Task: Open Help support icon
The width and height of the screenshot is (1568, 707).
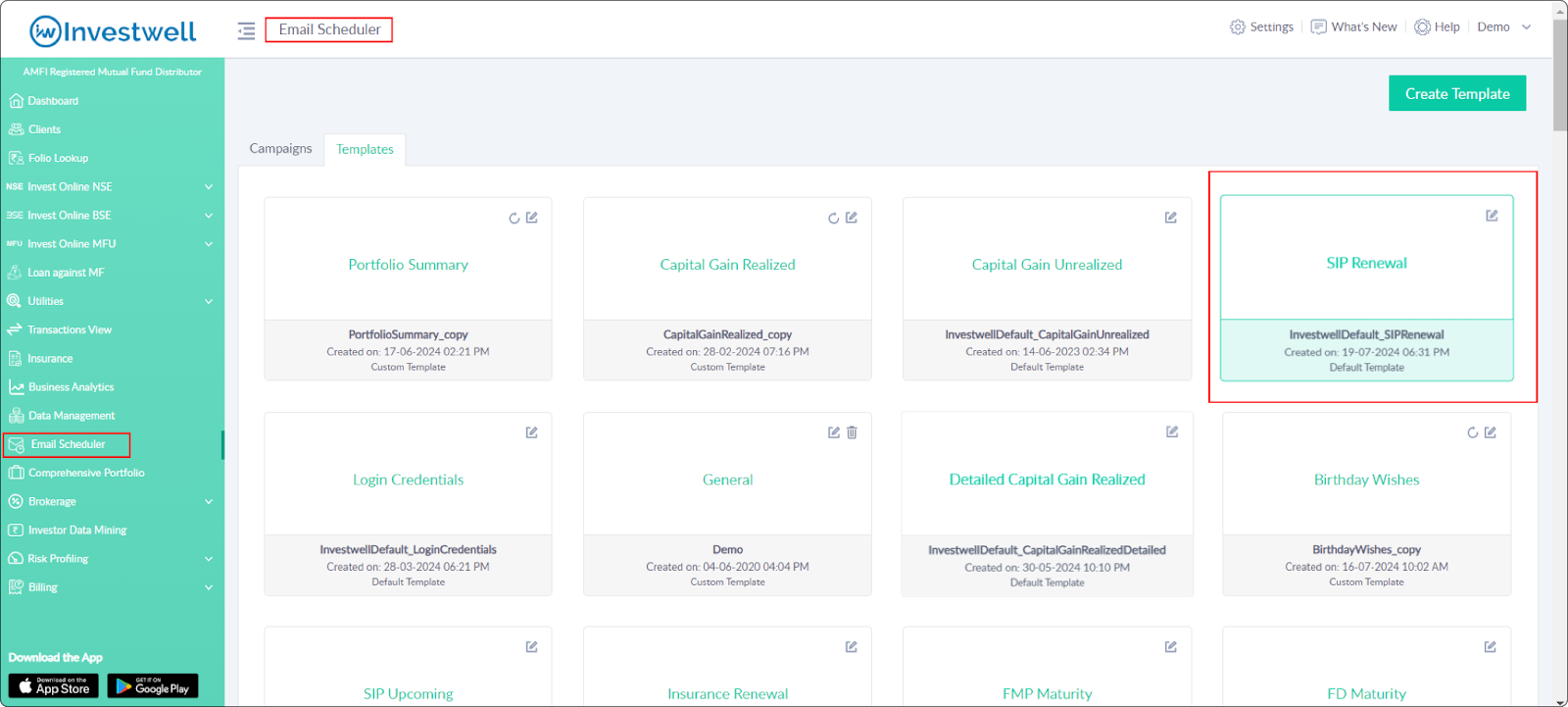Action: coord(1422,27)
